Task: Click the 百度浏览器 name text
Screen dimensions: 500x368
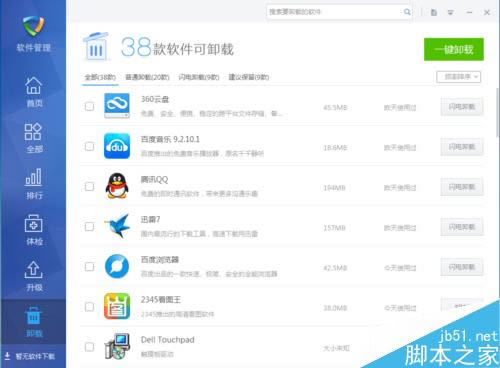Action: (x=160, y=259)
